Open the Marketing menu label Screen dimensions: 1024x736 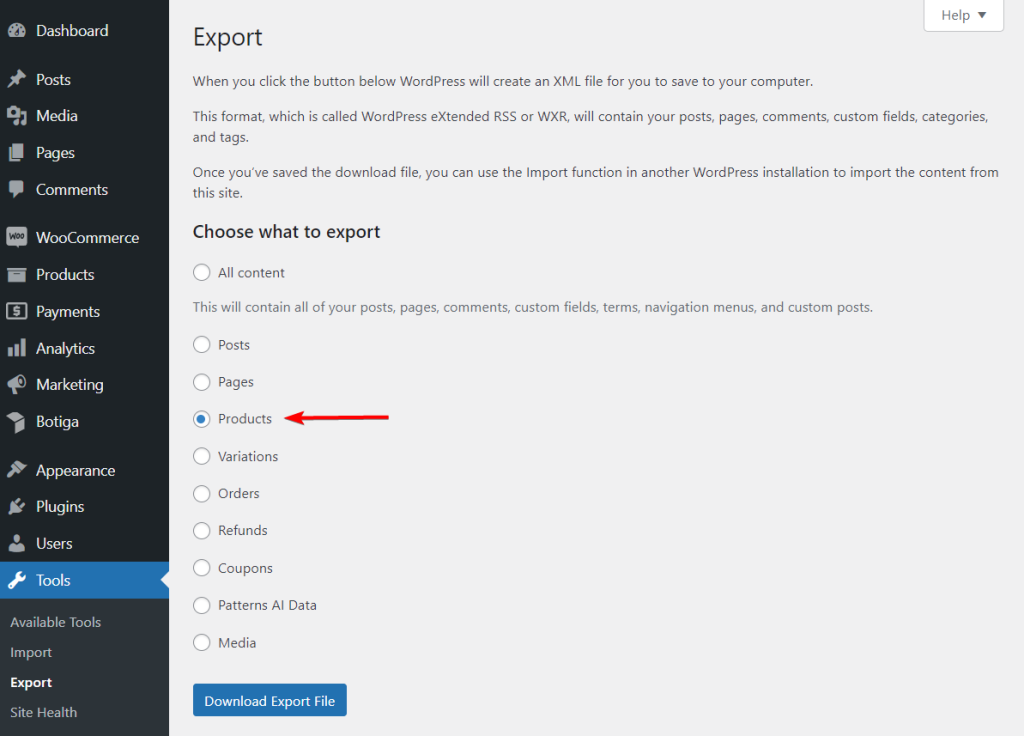click(70, 385)
